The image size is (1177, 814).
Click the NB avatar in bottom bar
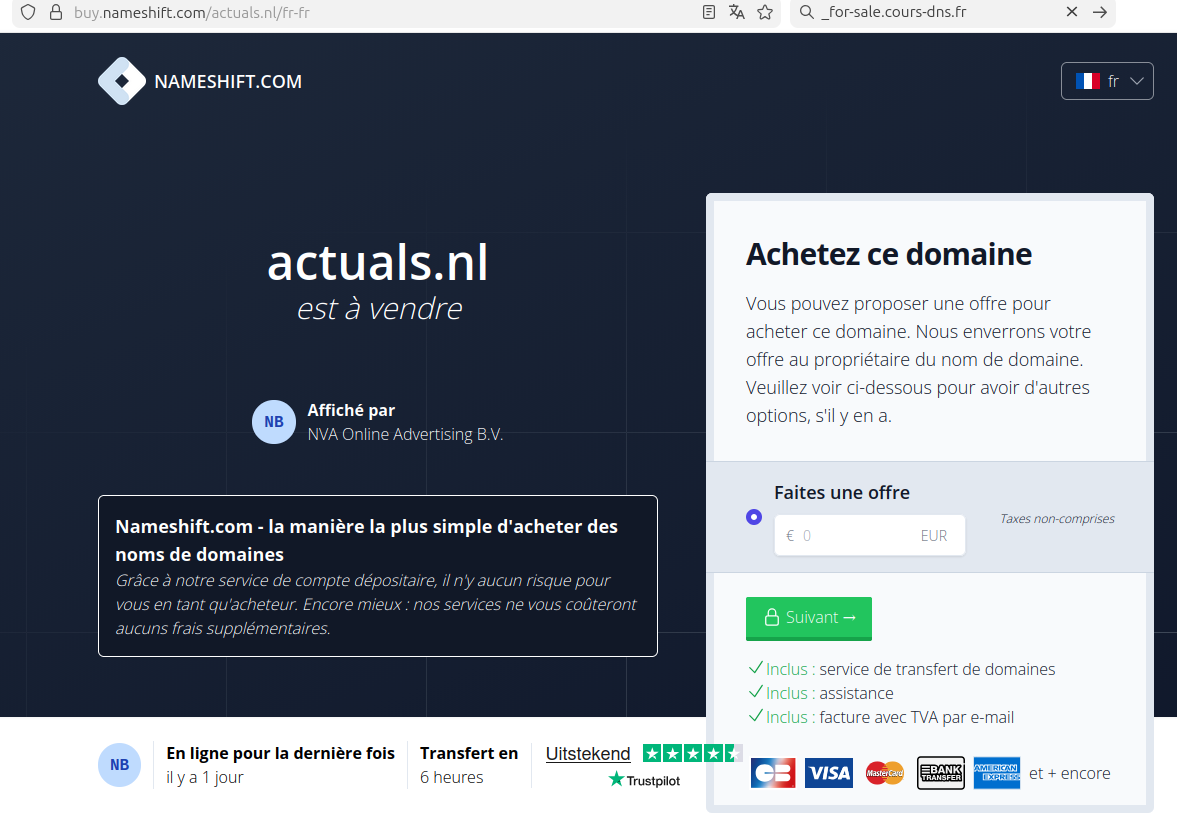click(x=119, y=765)
